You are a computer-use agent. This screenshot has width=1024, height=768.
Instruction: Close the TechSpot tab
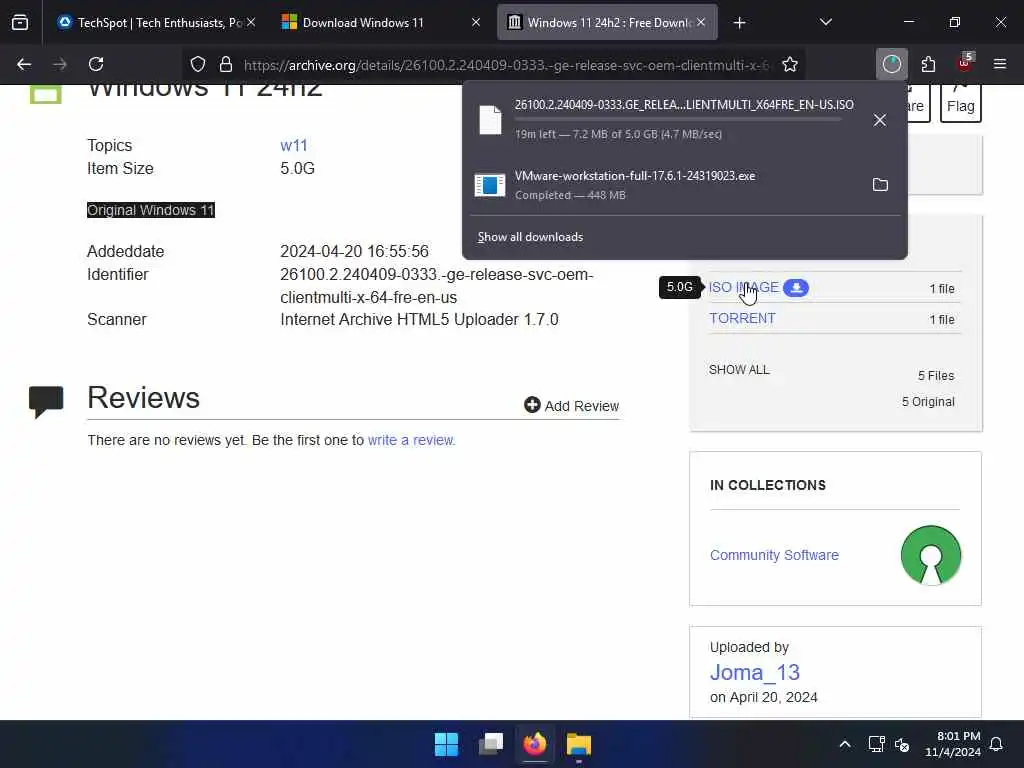(251, 23)
